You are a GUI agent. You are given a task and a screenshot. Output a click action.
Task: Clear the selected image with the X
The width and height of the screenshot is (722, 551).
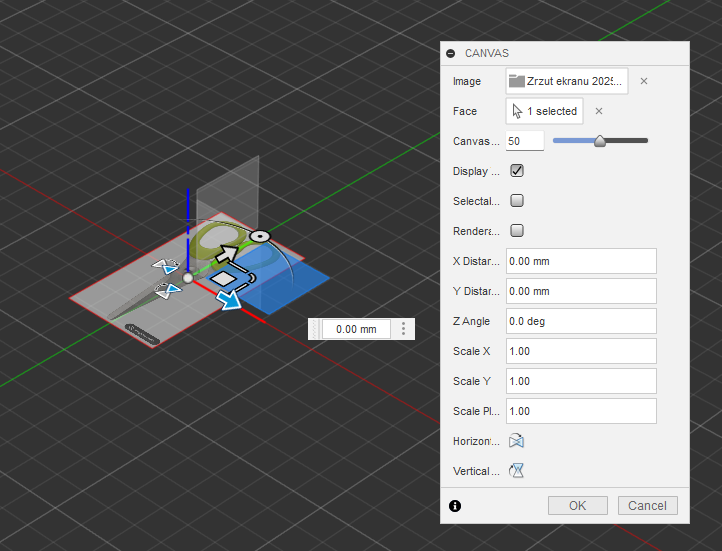click(644, 81)
